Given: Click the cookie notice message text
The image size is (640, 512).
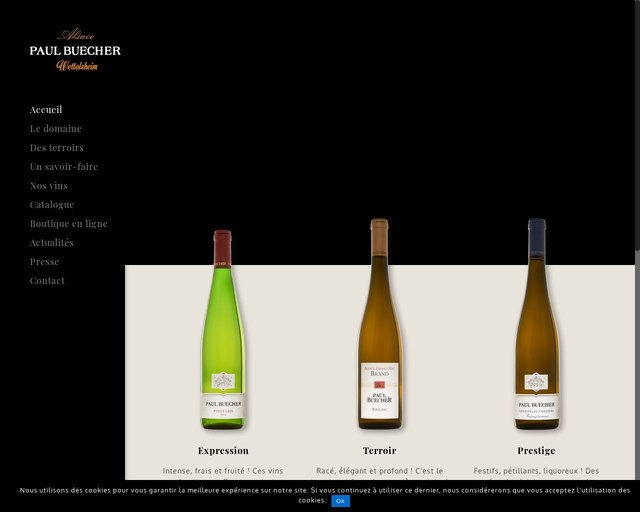Looking at the screenshot, I should [x=324, y=495].
